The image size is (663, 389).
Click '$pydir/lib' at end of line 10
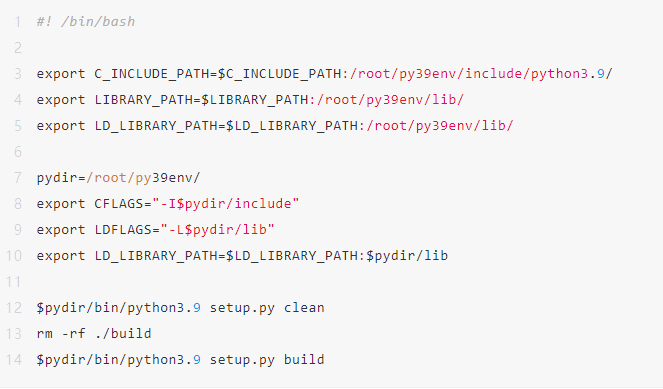[407, 256]
